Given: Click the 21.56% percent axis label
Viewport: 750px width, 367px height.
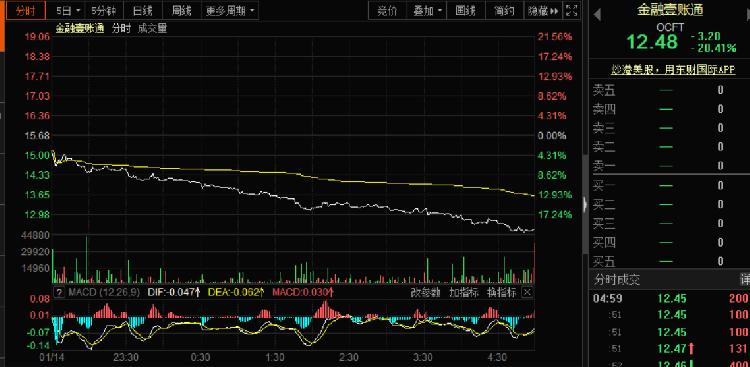Looking at the screenshot, I should 554,36.
